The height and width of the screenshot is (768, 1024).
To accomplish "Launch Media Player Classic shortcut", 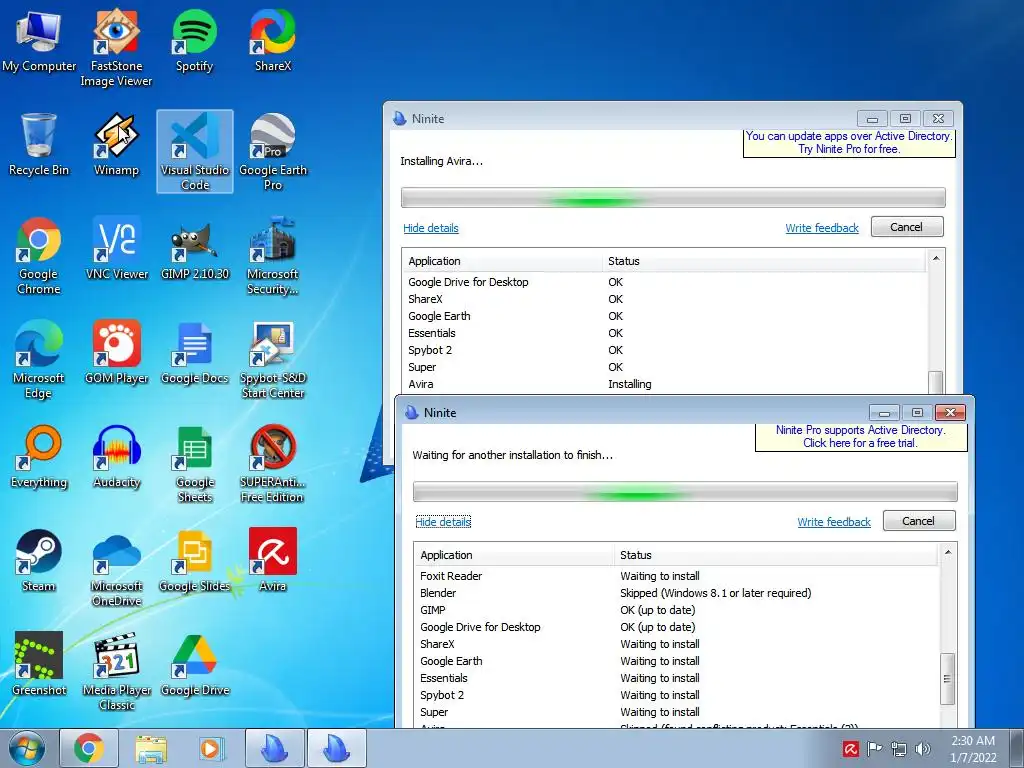I will pos(116,671).
